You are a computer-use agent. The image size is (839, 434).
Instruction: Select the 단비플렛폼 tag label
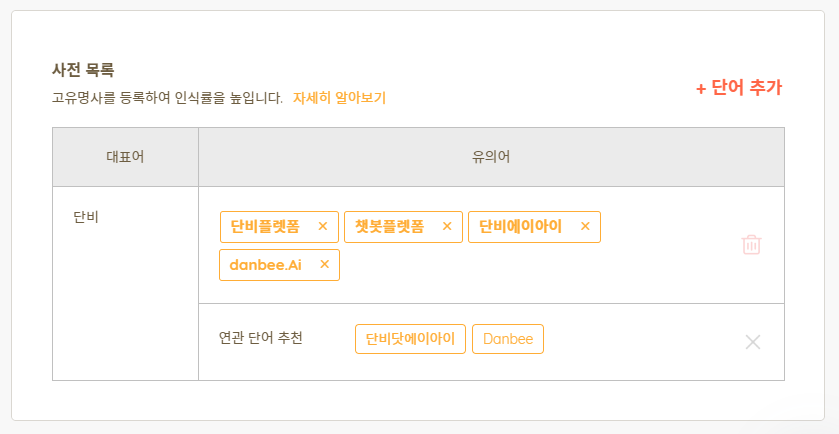[x=265, y=226]
